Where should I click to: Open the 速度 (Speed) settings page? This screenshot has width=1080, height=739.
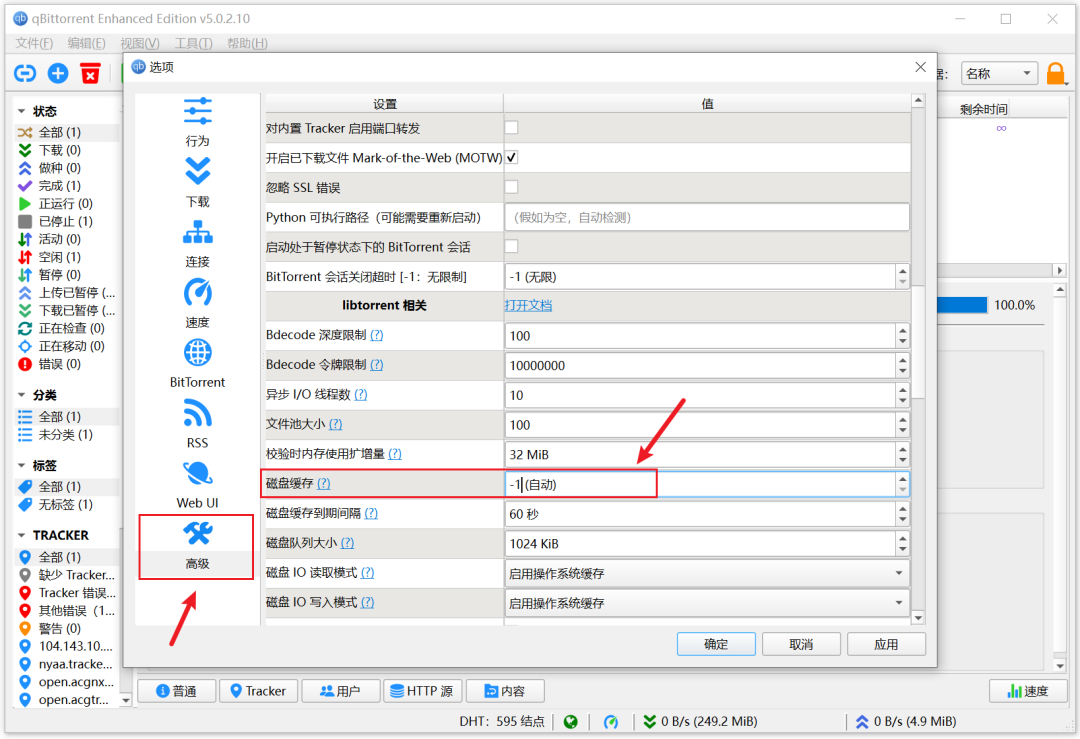point(197,304)
